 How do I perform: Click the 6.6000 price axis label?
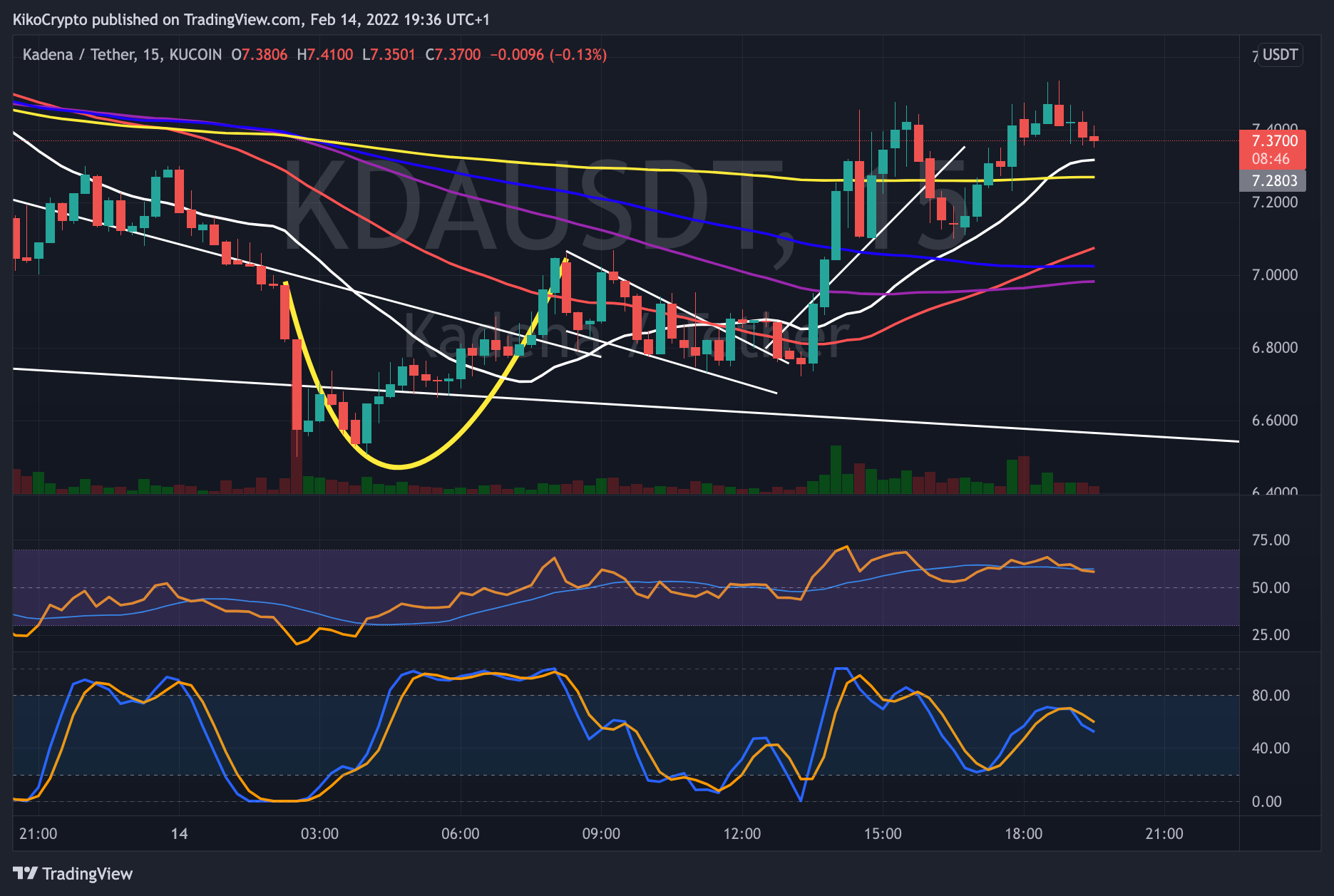[x=1275, y=420]
